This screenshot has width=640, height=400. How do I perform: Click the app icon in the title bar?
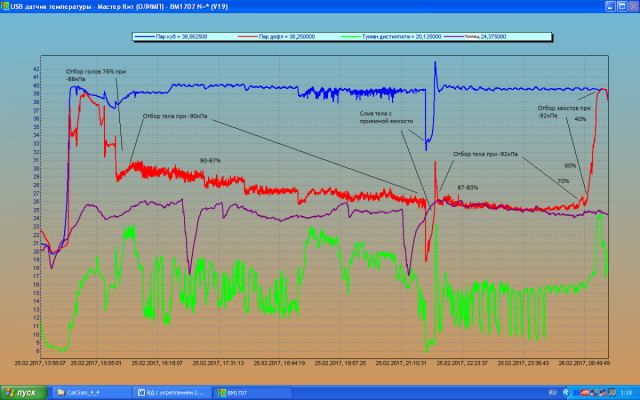click(x=6, y=6)
